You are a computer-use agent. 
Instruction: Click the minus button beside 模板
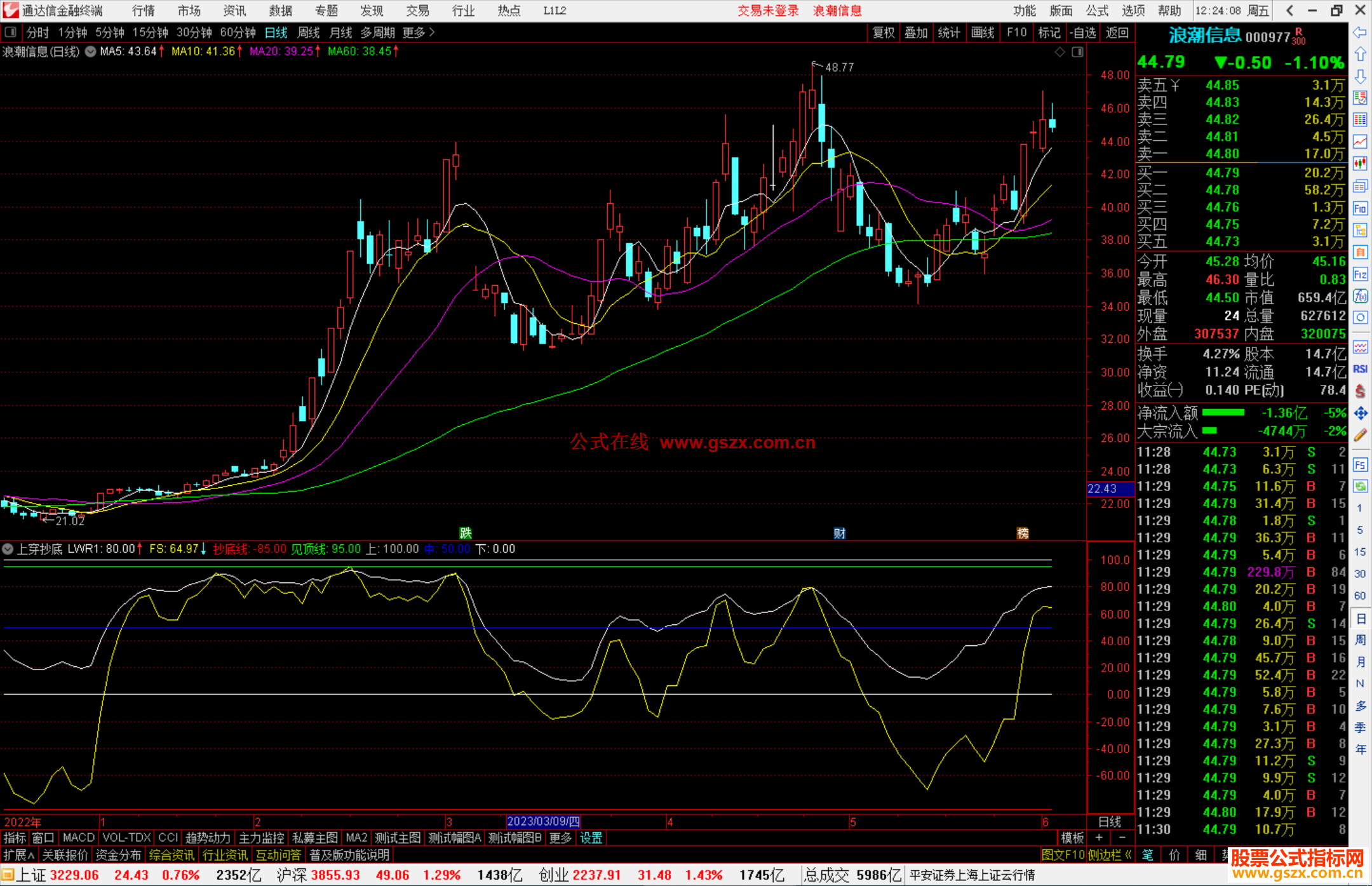pos(1122,838)
